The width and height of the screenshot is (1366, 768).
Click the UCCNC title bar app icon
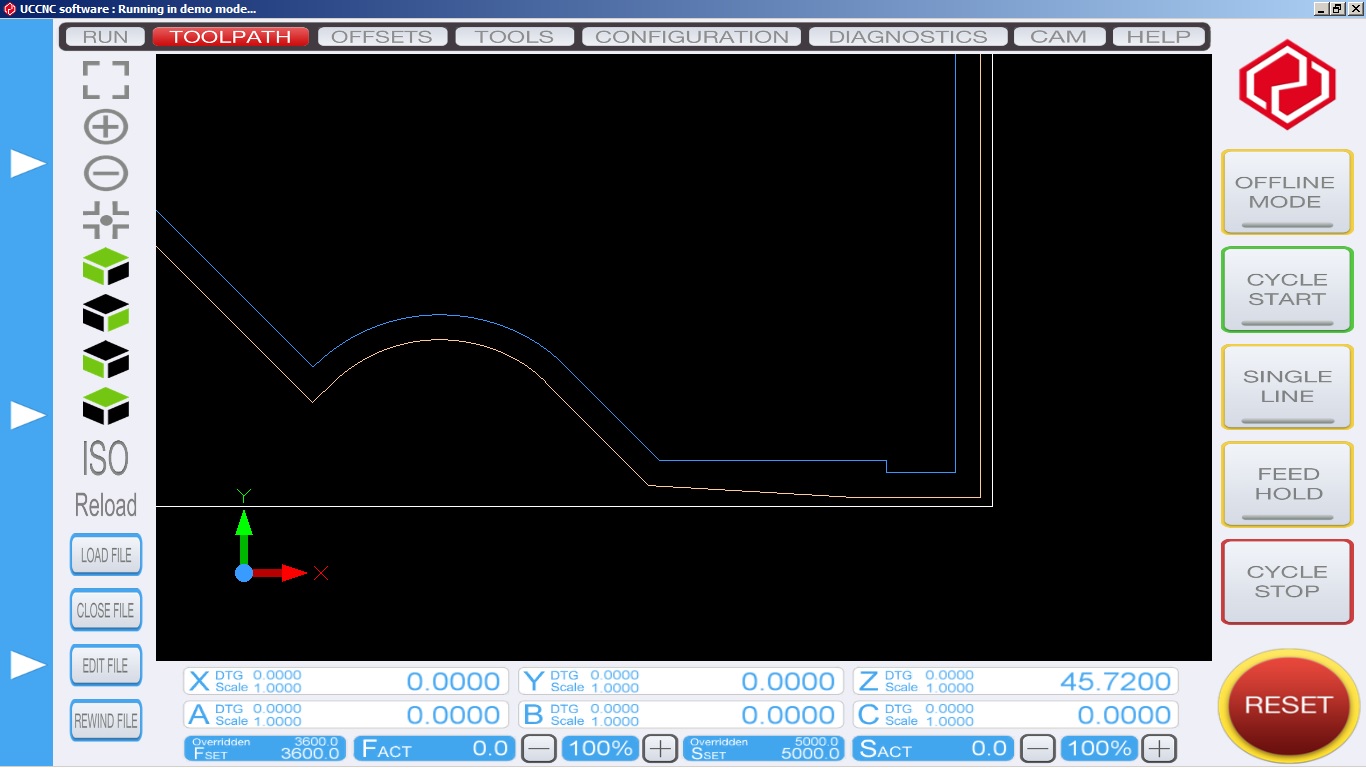pos(9,9)
